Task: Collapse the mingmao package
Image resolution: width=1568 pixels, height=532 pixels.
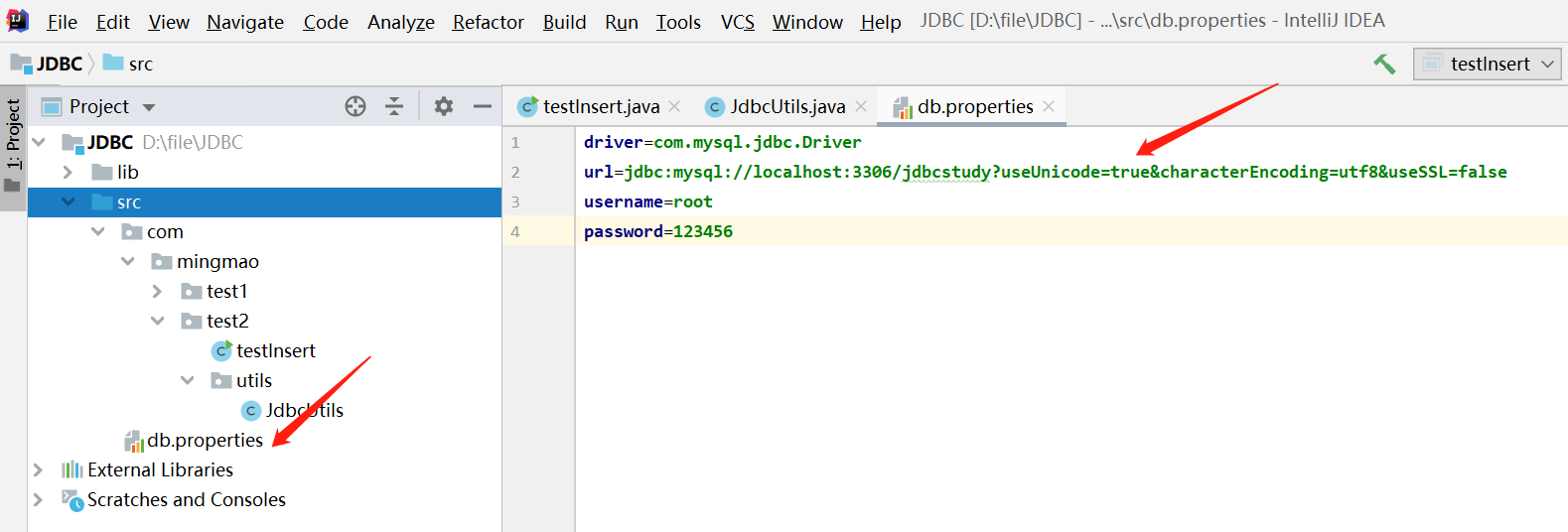Action: point(127,261)
